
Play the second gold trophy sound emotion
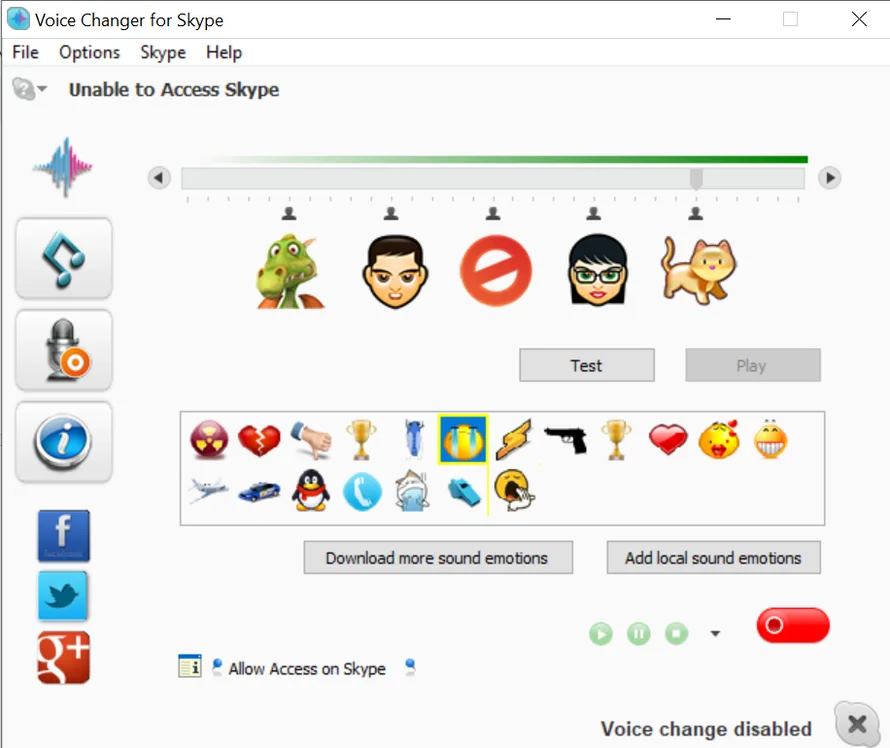coord(617,439)
